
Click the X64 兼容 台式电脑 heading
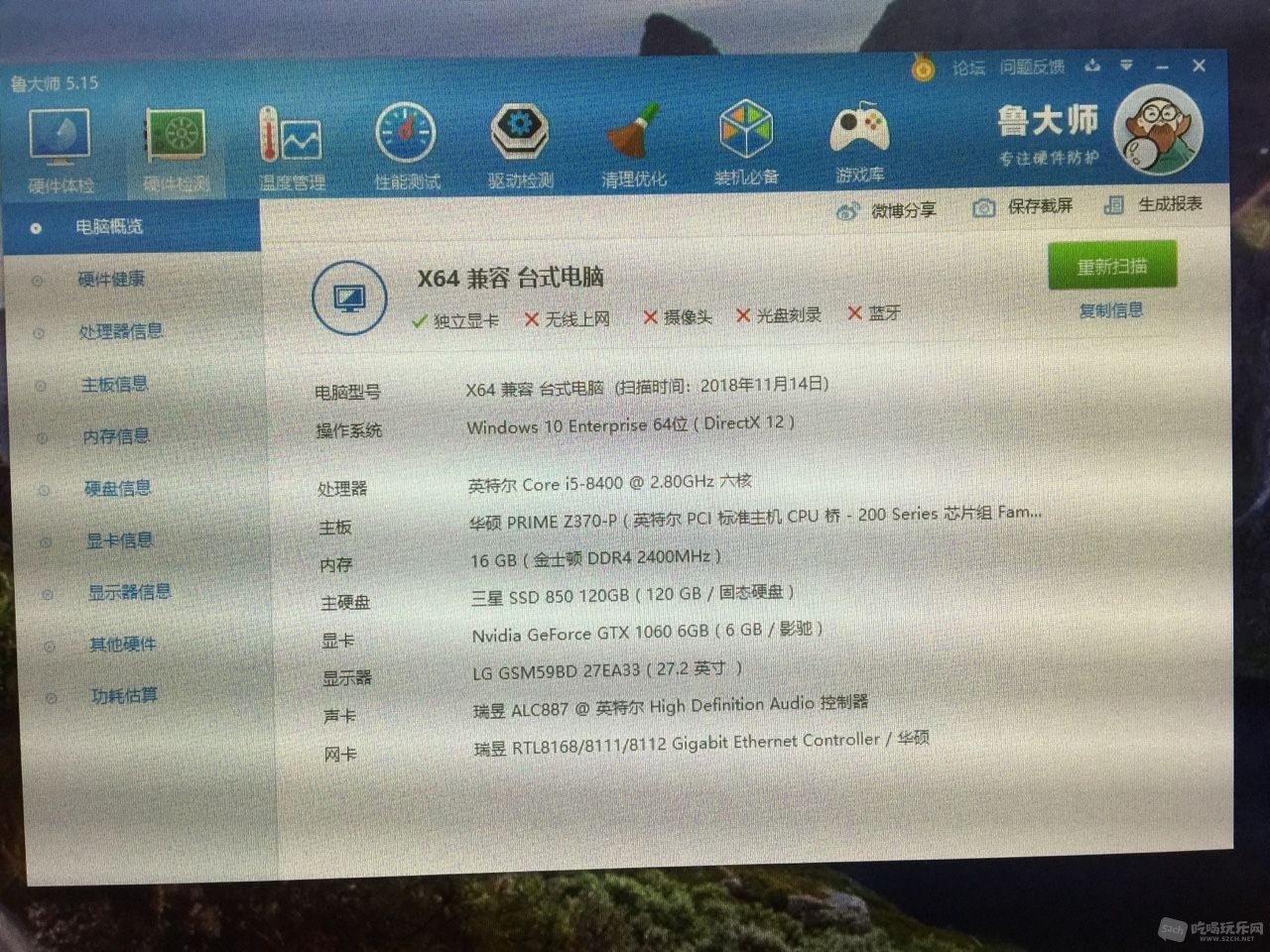click(510, 278)
